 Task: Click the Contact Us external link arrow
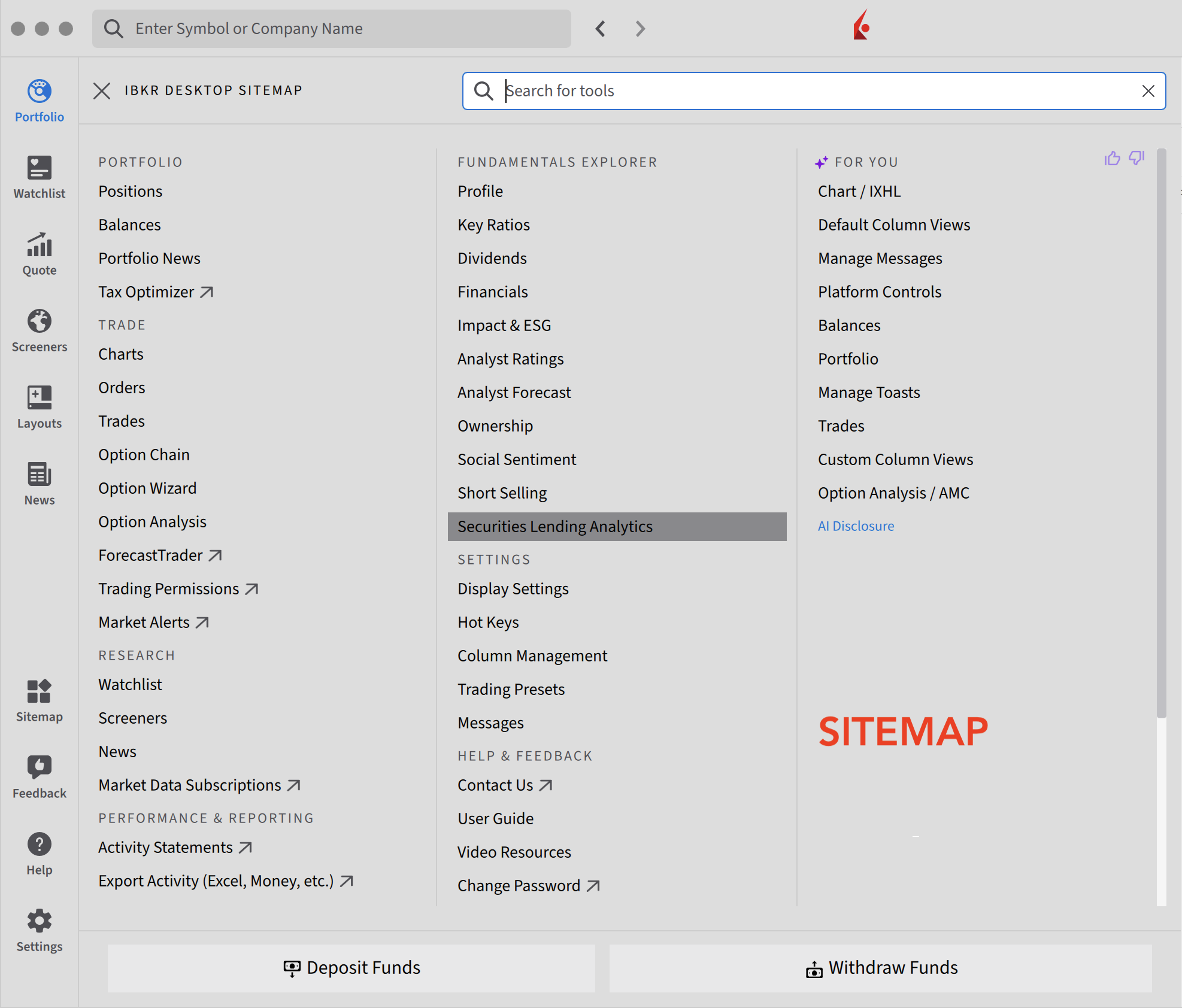coord(545,785)
